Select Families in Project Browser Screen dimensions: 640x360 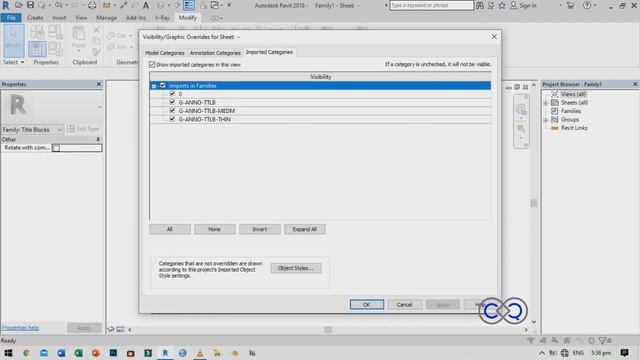point(571,111)
